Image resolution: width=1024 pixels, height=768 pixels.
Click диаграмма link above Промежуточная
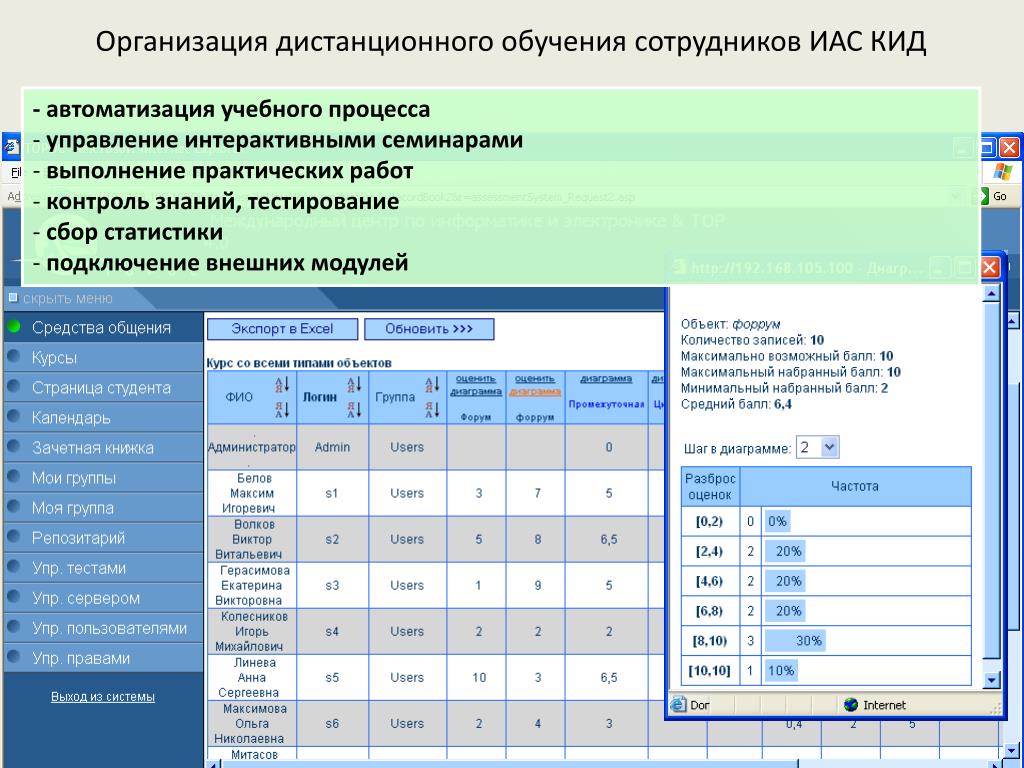pyautogui.click(x=606, y=379)
